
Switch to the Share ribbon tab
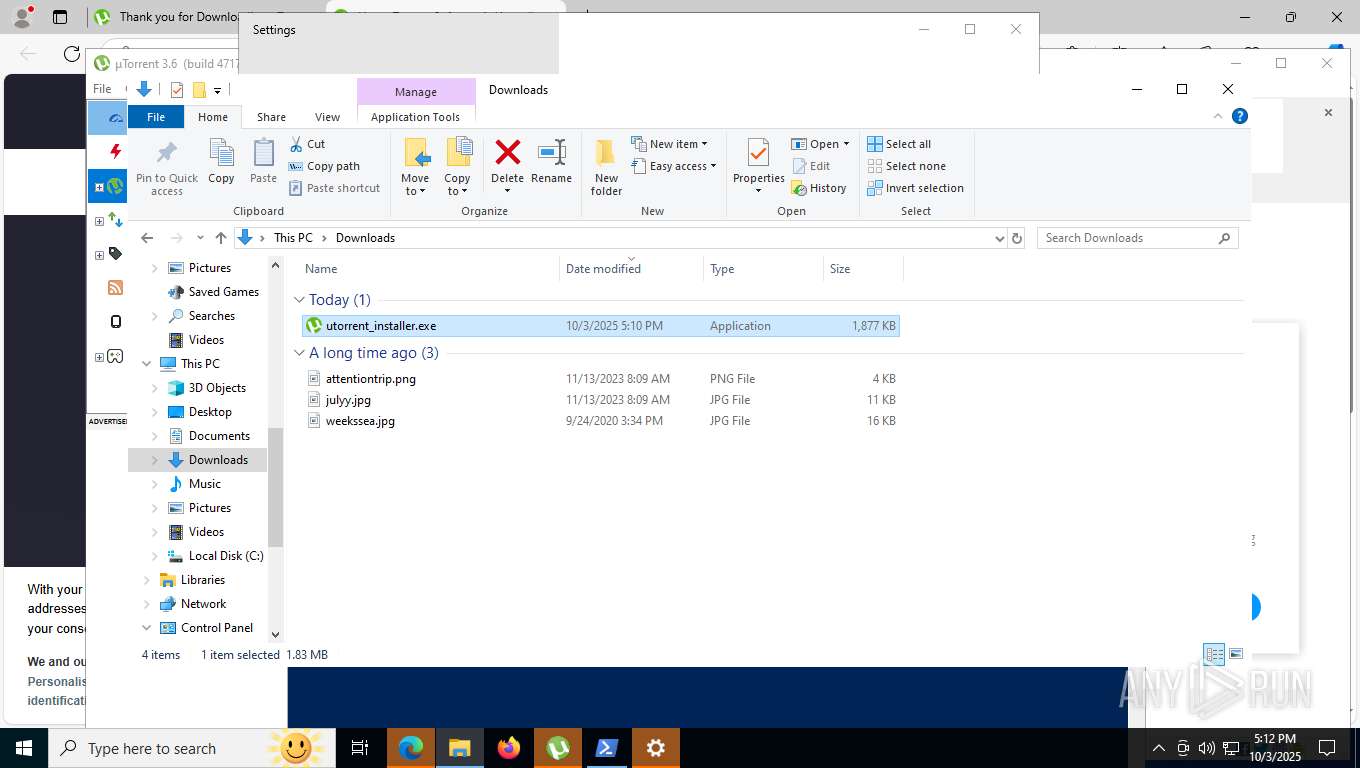point(271,117)
